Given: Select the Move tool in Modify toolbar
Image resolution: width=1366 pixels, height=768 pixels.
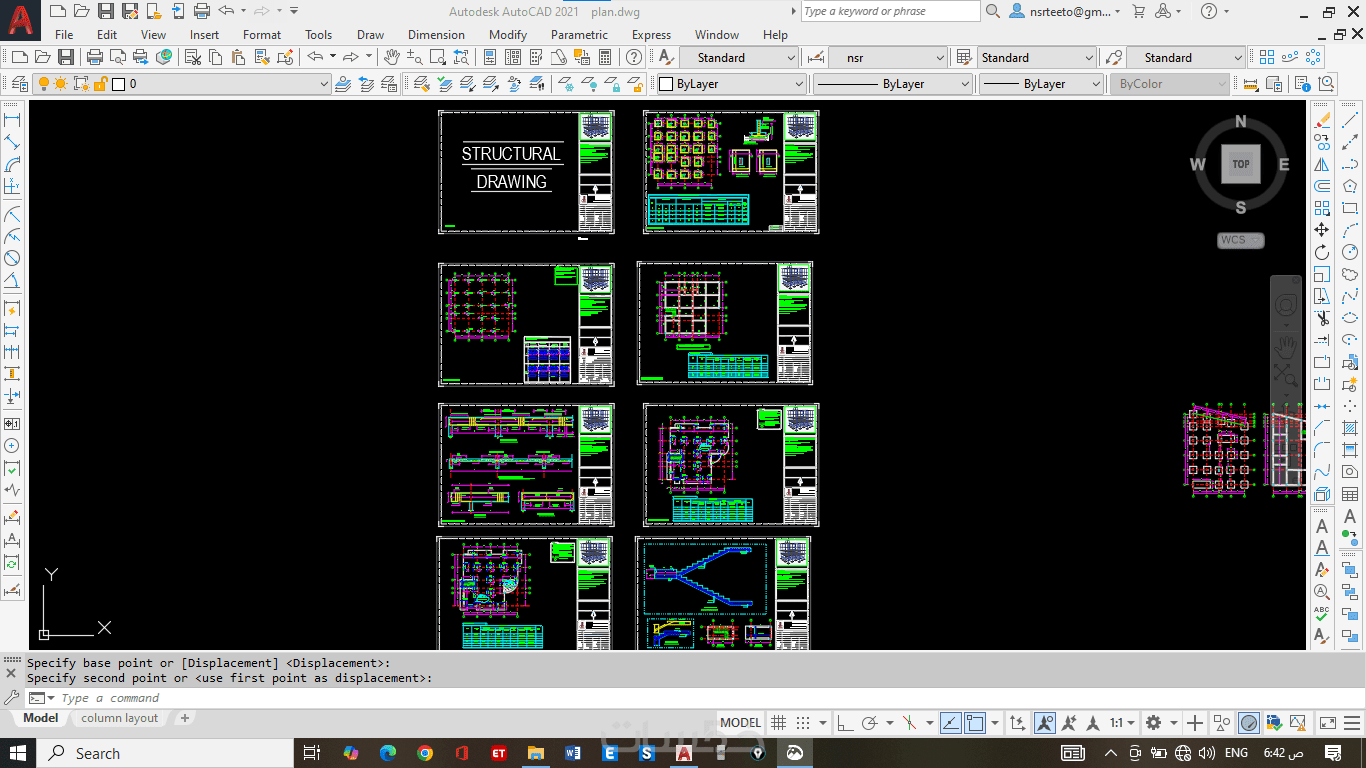Looking at the screenshot, I should tap(1322, 230).
